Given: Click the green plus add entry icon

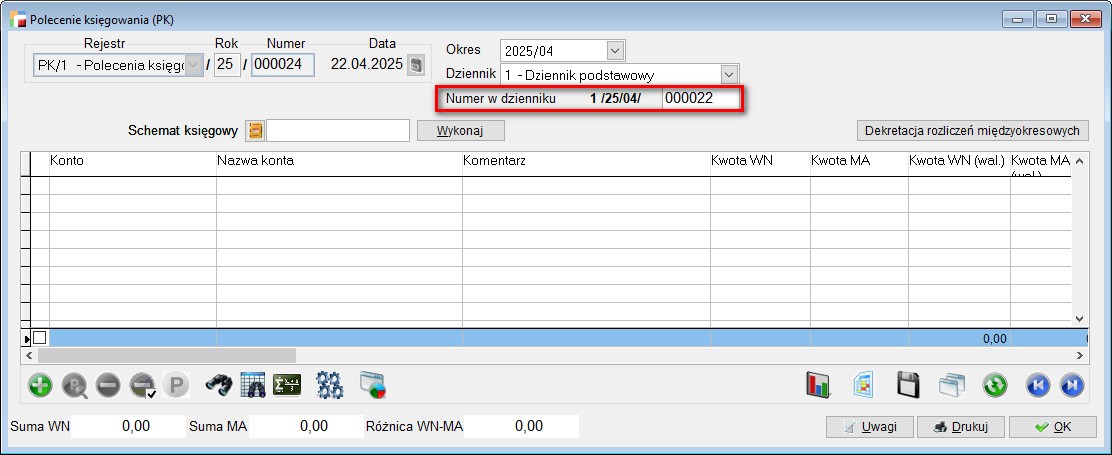Looking at the screenshot, I should pos(41,385).
